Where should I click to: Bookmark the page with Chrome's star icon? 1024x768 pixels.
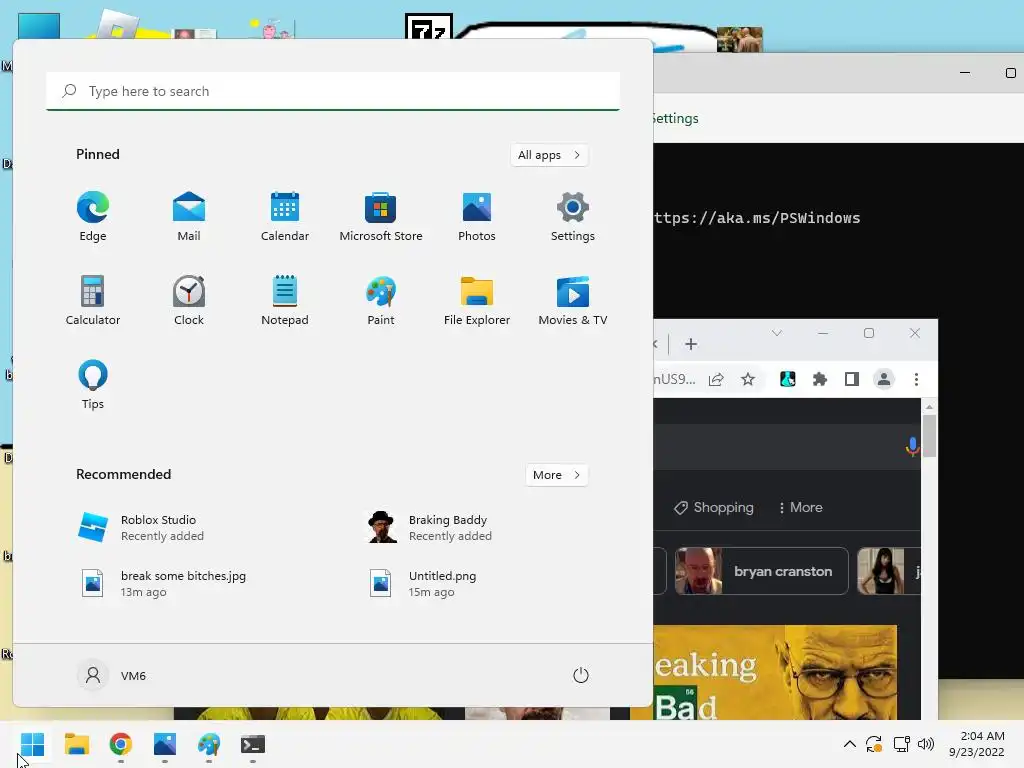748,379
